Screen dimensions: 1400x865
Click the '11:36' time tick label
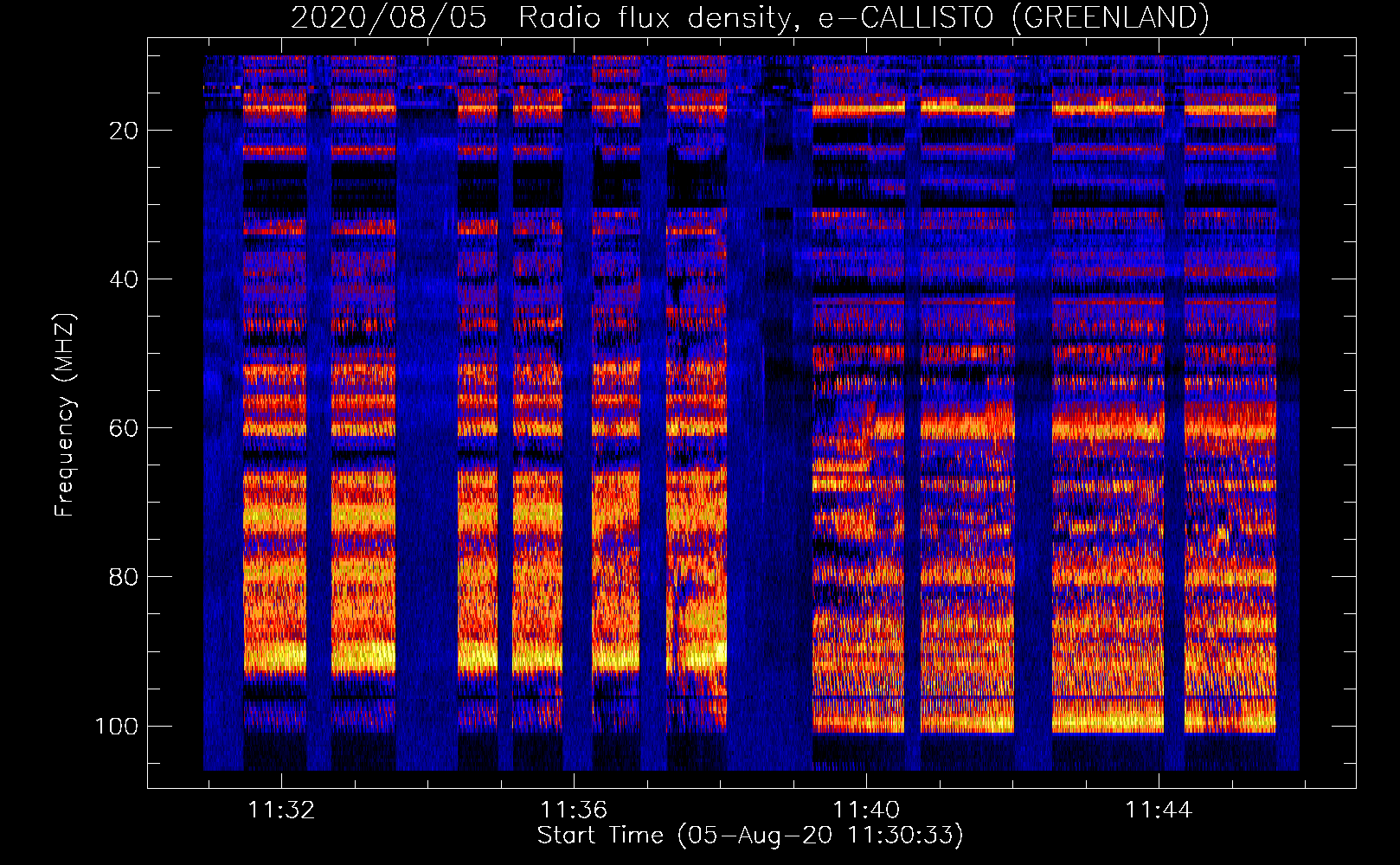[574, 810]
